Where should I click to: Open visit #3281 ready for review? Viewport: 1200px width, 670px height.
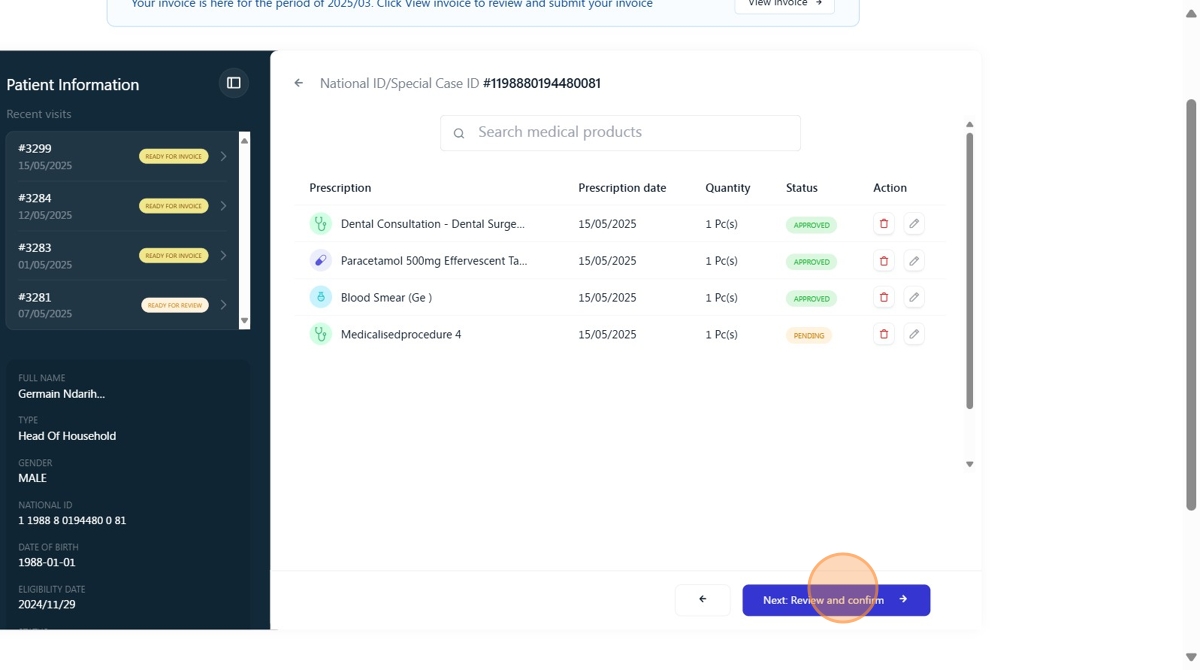[x=122, y=305]
